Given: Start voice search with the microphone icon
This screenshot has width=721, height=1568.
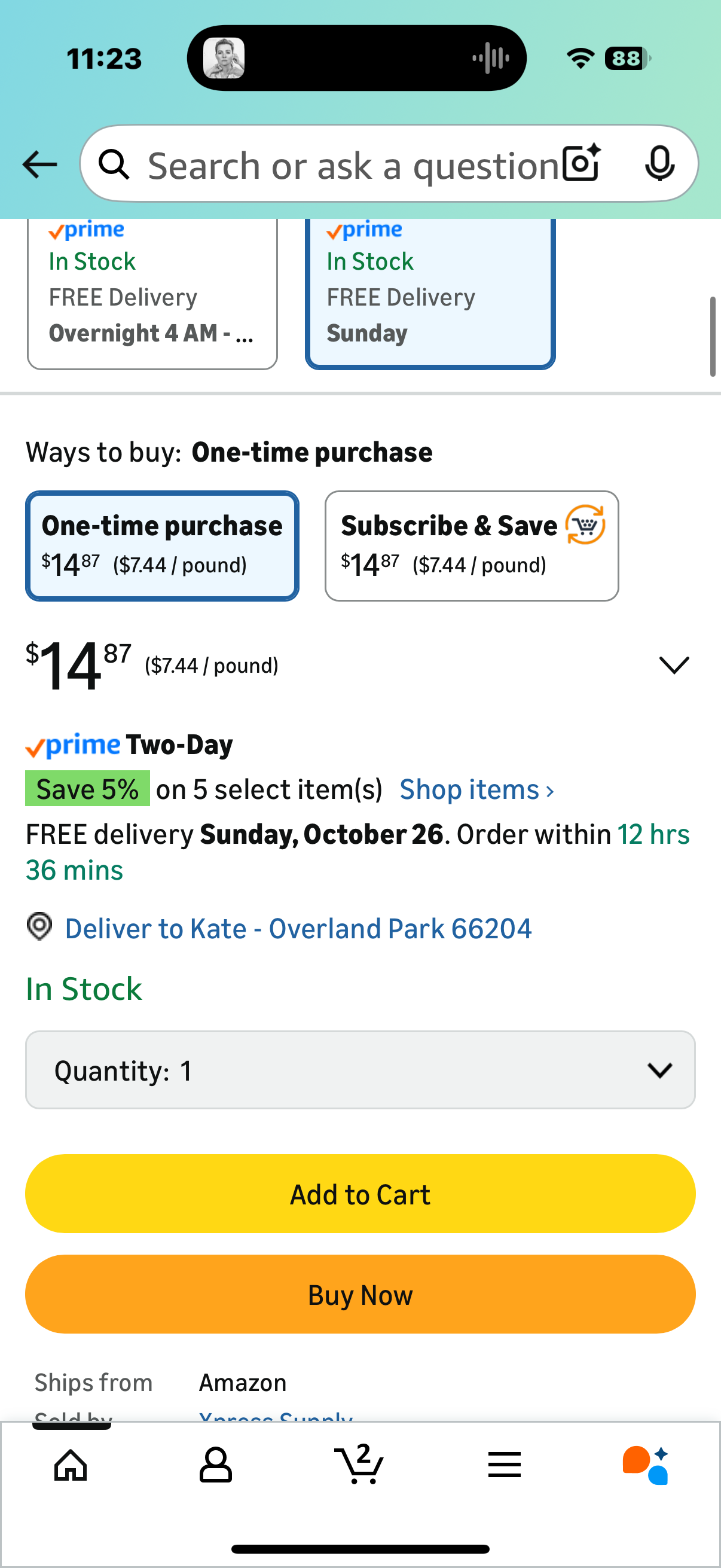Looking at the screenshot, I should [661, 164].
